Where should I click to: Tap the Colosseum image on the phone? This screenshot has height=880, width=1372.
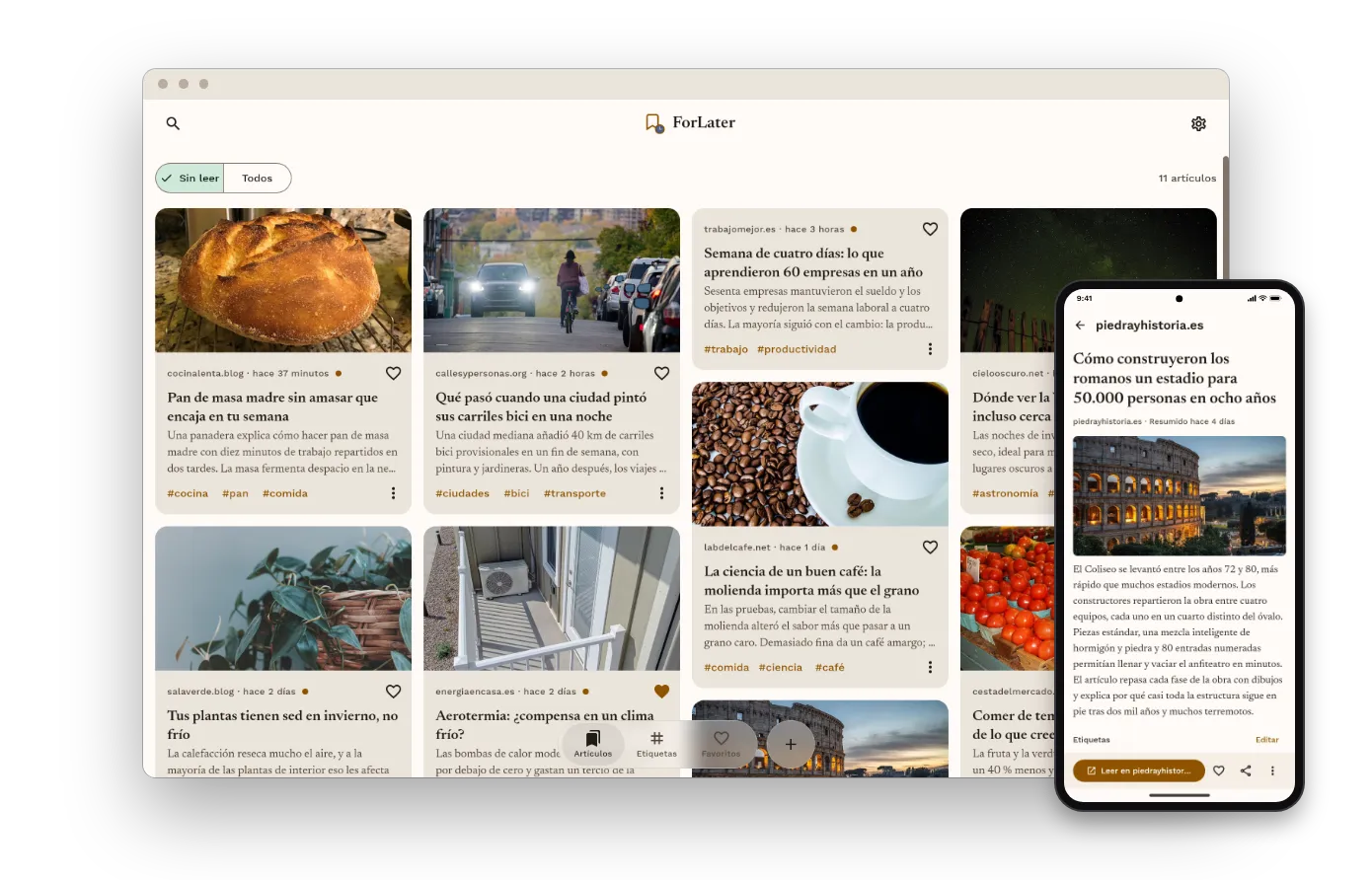[1180, 495]
